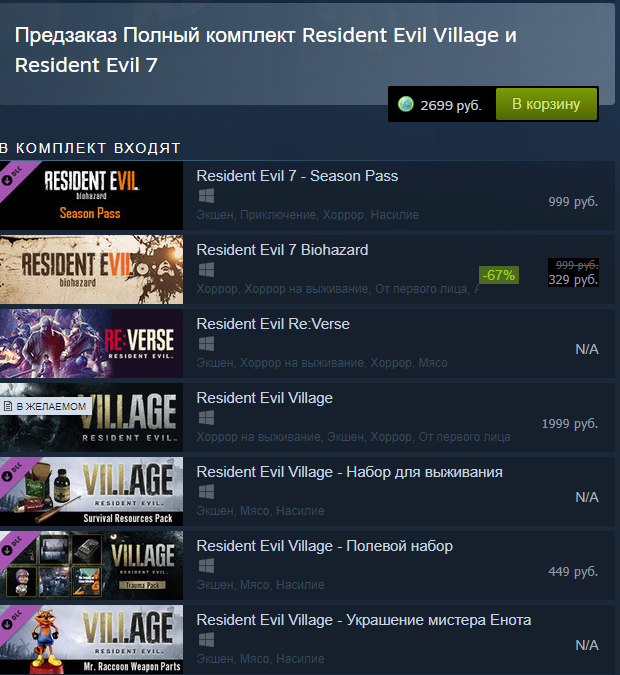Image resolution: width=620 pixels, height=675 pixels.
Task: Click Windows icon under Resident Evil Re:Verse
Action: click(206, 344)
